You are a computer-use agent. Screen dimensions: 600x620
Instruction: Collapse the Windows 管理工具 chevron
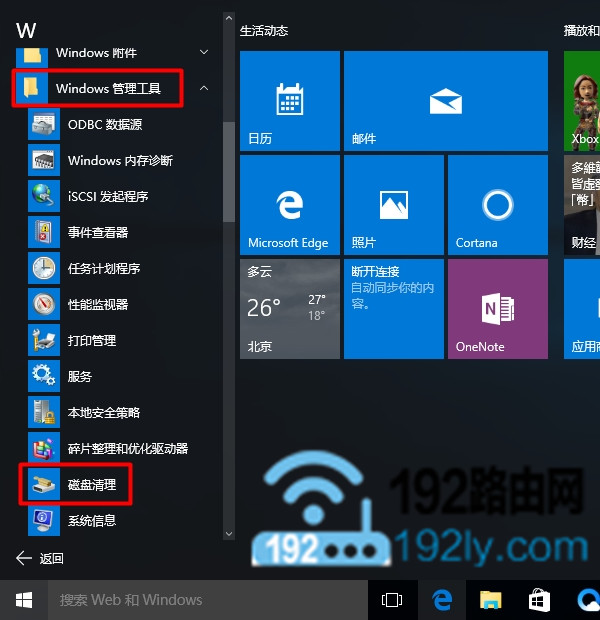coord(204,88)
